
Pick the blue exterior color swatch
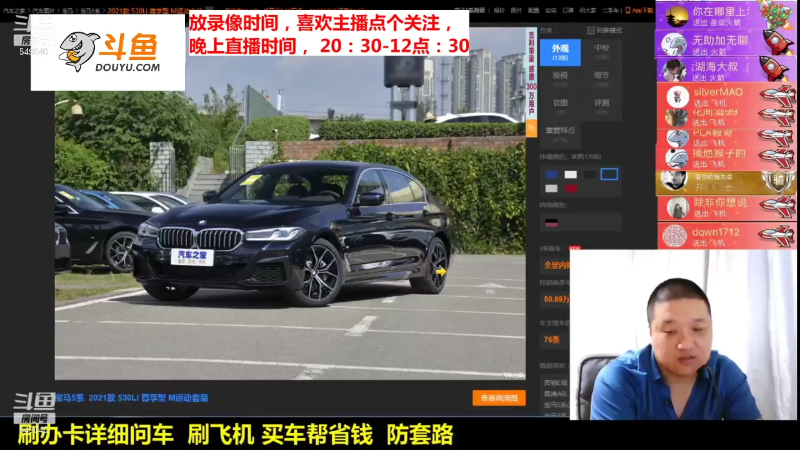click(x=552, y=174)
